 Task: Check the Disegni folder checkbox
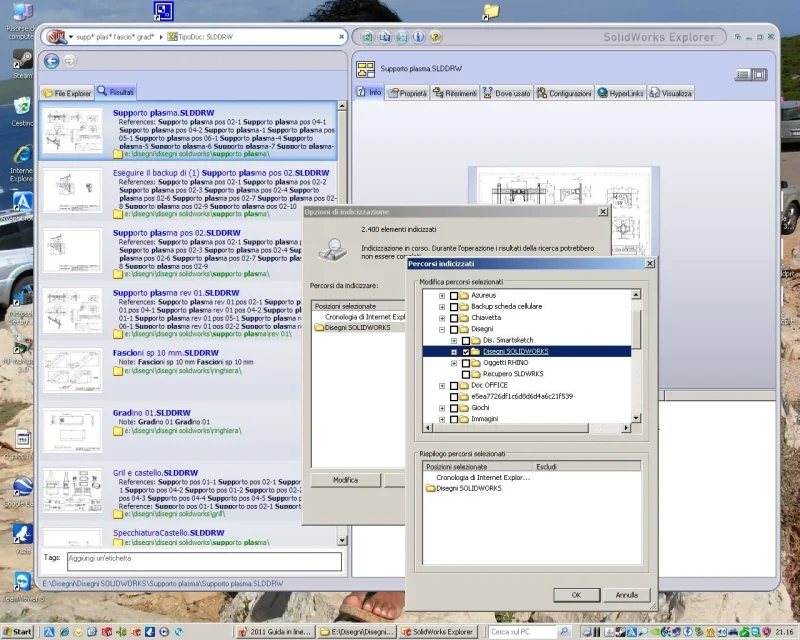[454, 329]
